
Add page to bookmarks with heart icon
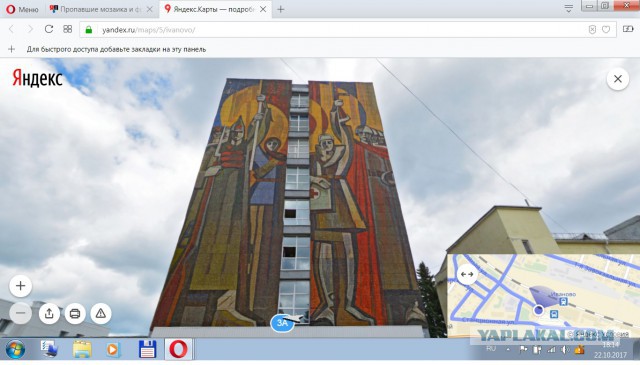pyautogui.click(x=606, y=29)
